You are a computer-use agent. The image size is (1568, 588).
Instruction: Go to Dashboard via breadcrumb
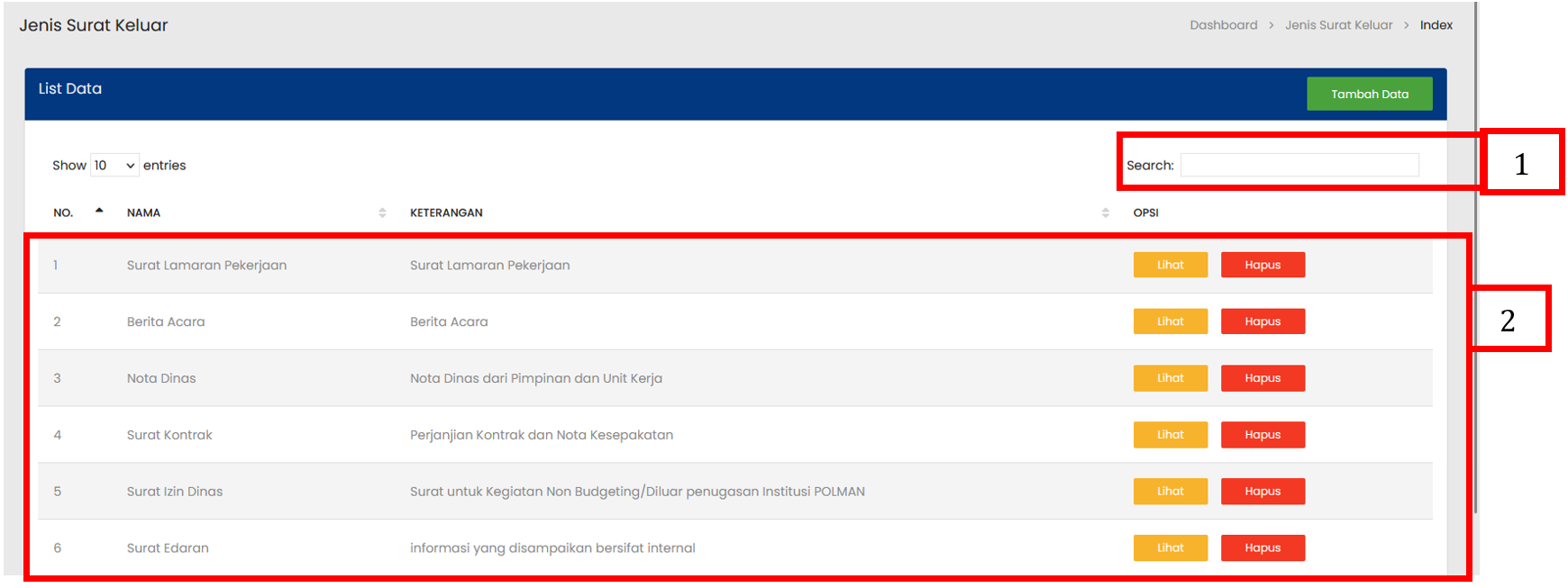(1223, 25)
